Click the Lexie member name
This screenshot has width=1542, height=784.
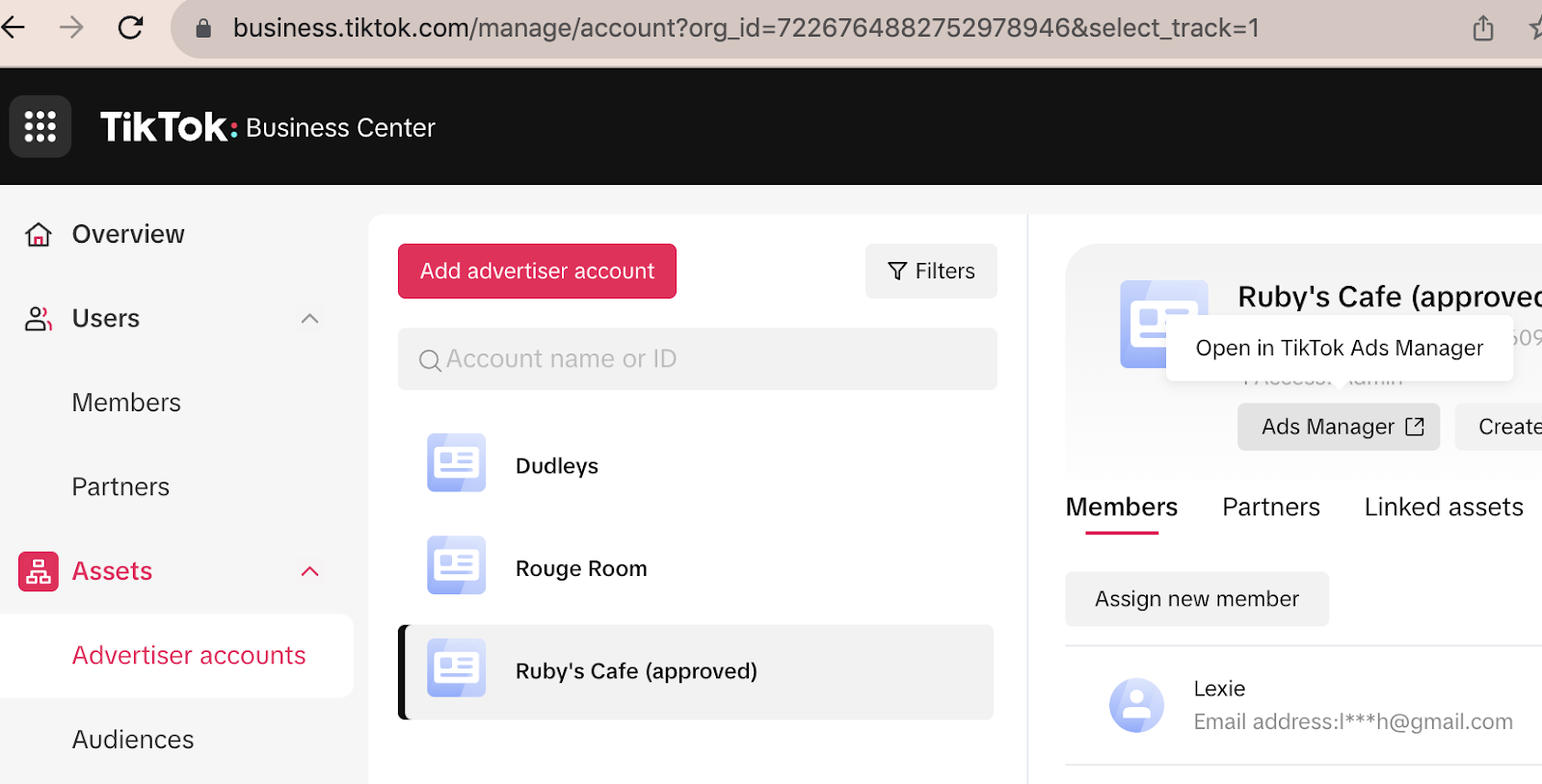pyautogui.click(x=1219, y=689)
